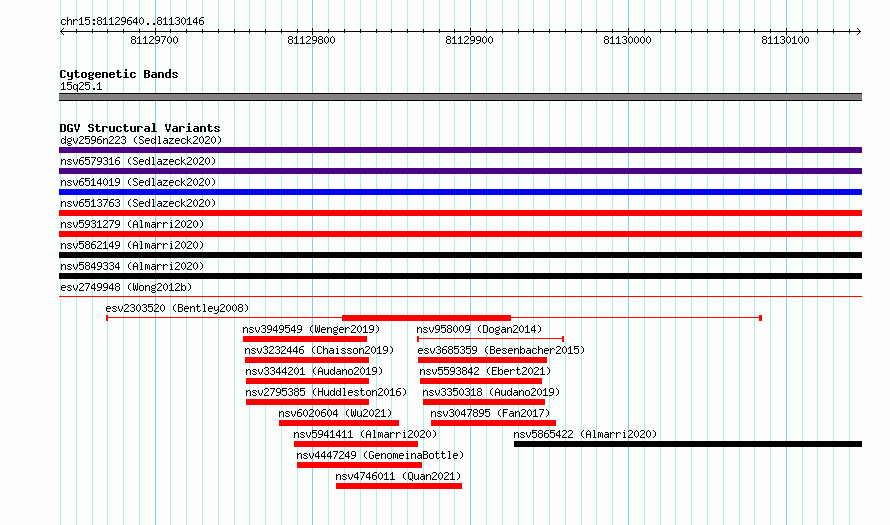Click the gray 15q25.1 cytogenetic band bar

(x=460, y=97)
